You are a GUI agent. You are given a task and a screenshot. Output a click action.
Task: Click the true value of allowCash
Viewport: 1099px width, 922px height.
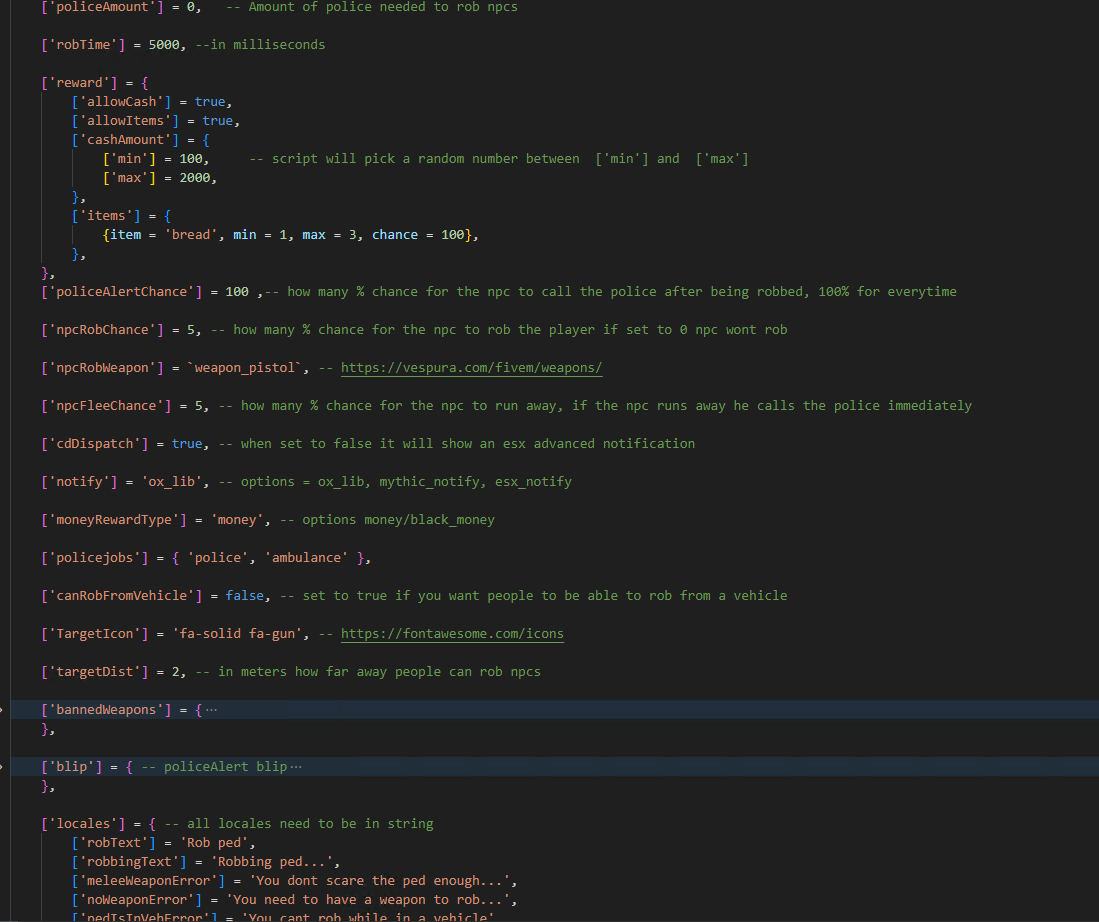click(210, 101)
